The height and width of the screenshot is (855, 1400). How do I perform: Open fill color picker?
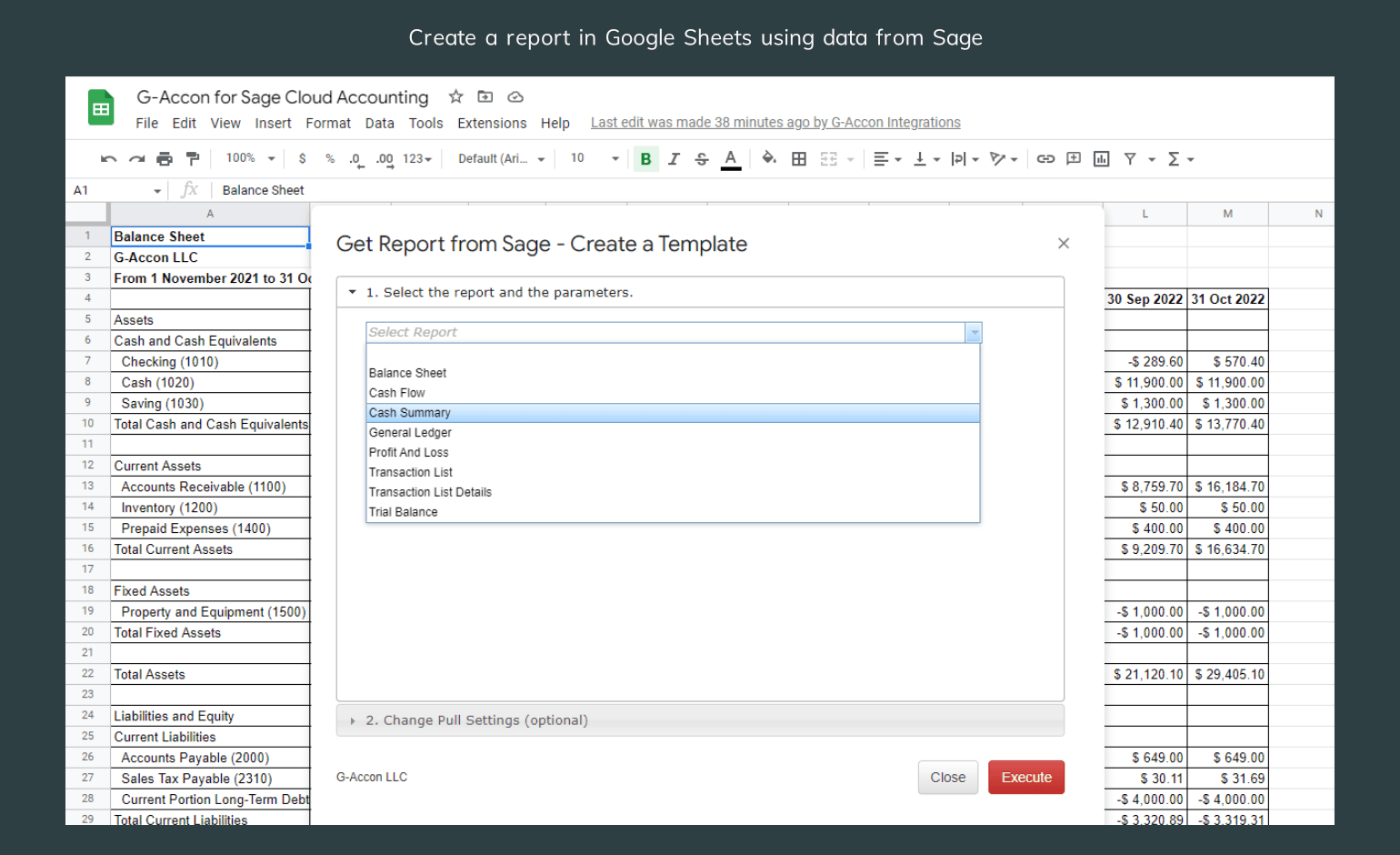[x=769, y=158]
